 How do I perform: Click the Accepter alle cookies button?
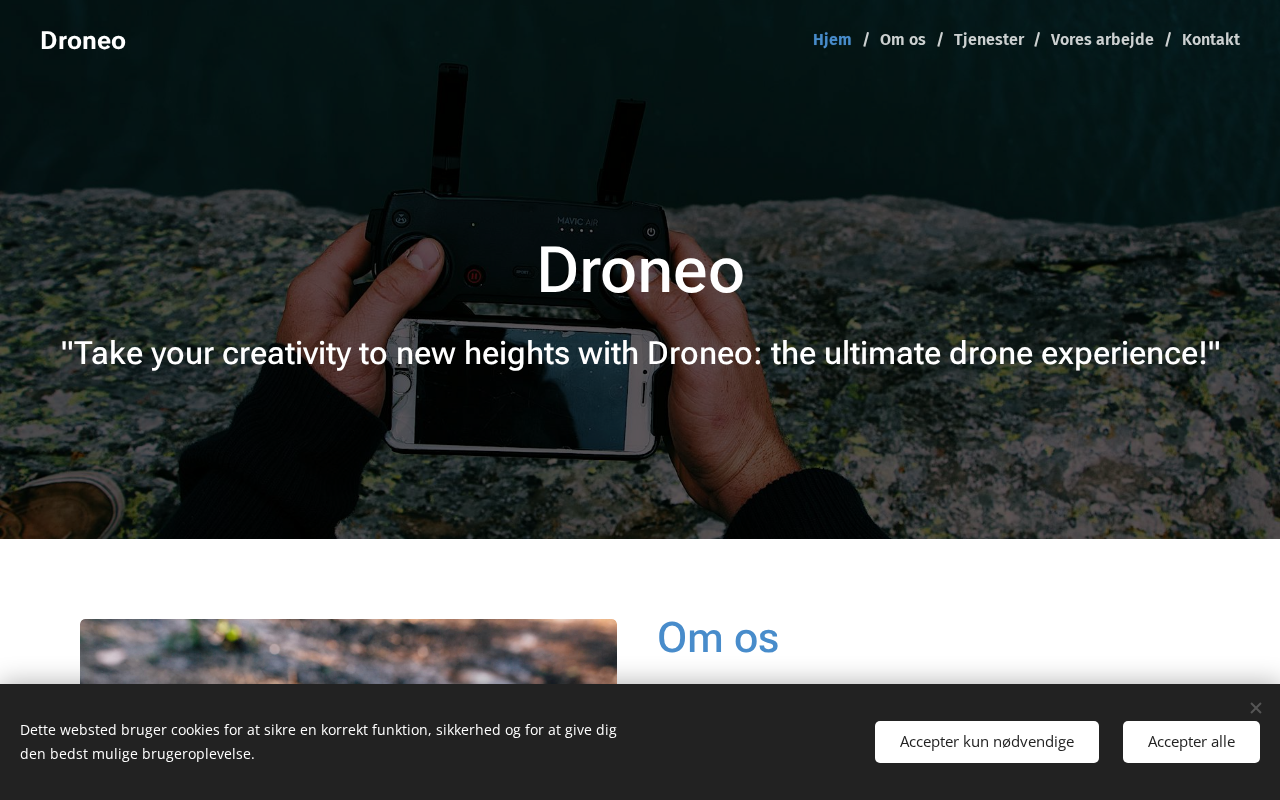click(x=1191, y=742)
